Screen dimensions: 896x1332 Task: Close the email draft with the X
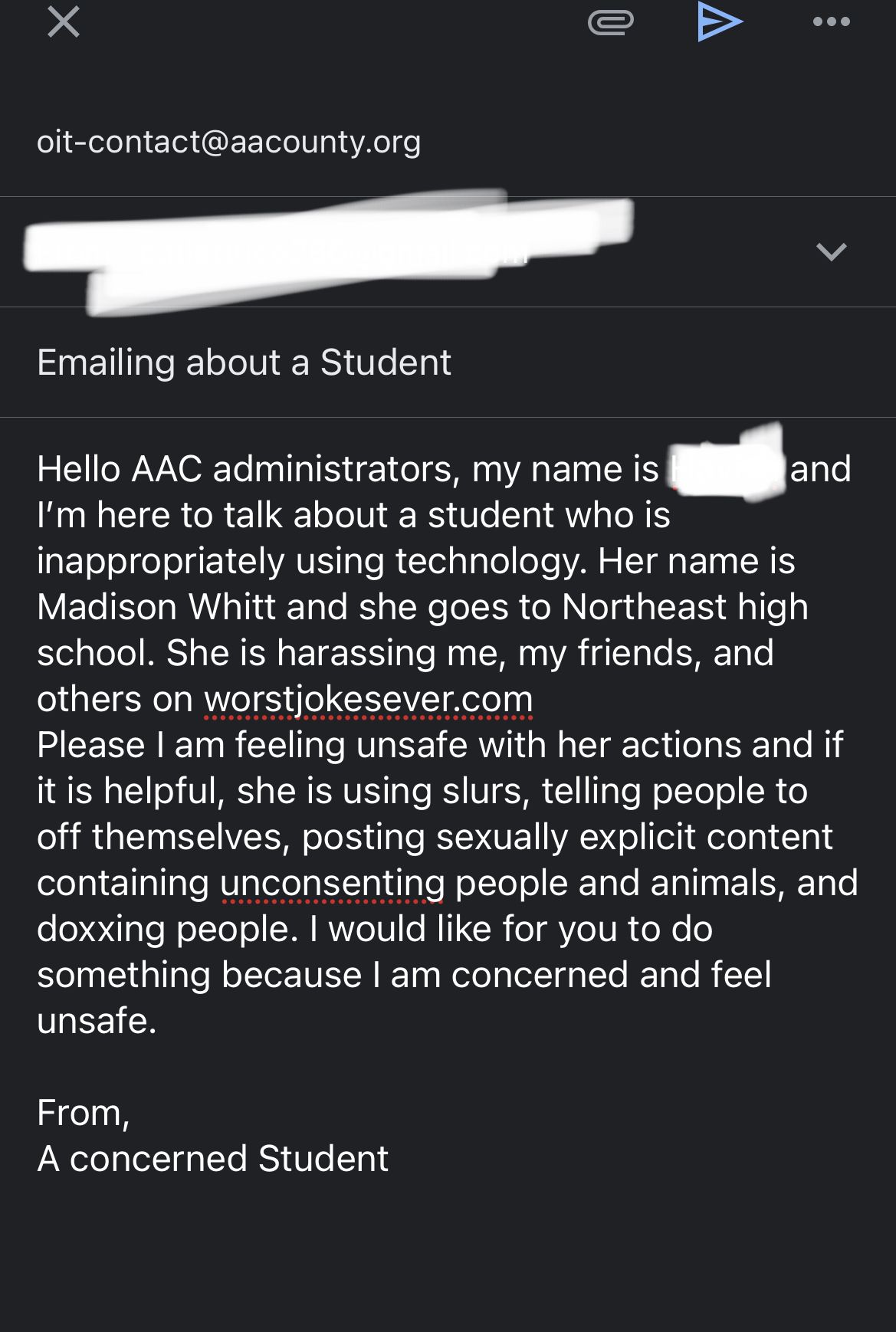(64, 22)
